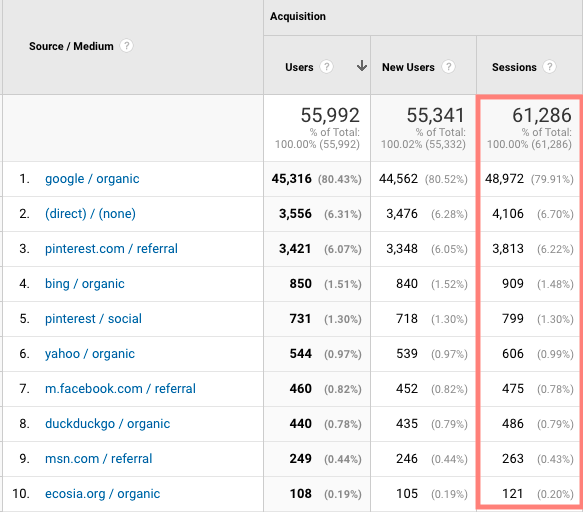
Task: Click the descending sort arrow in Users column
Action: 361,66
